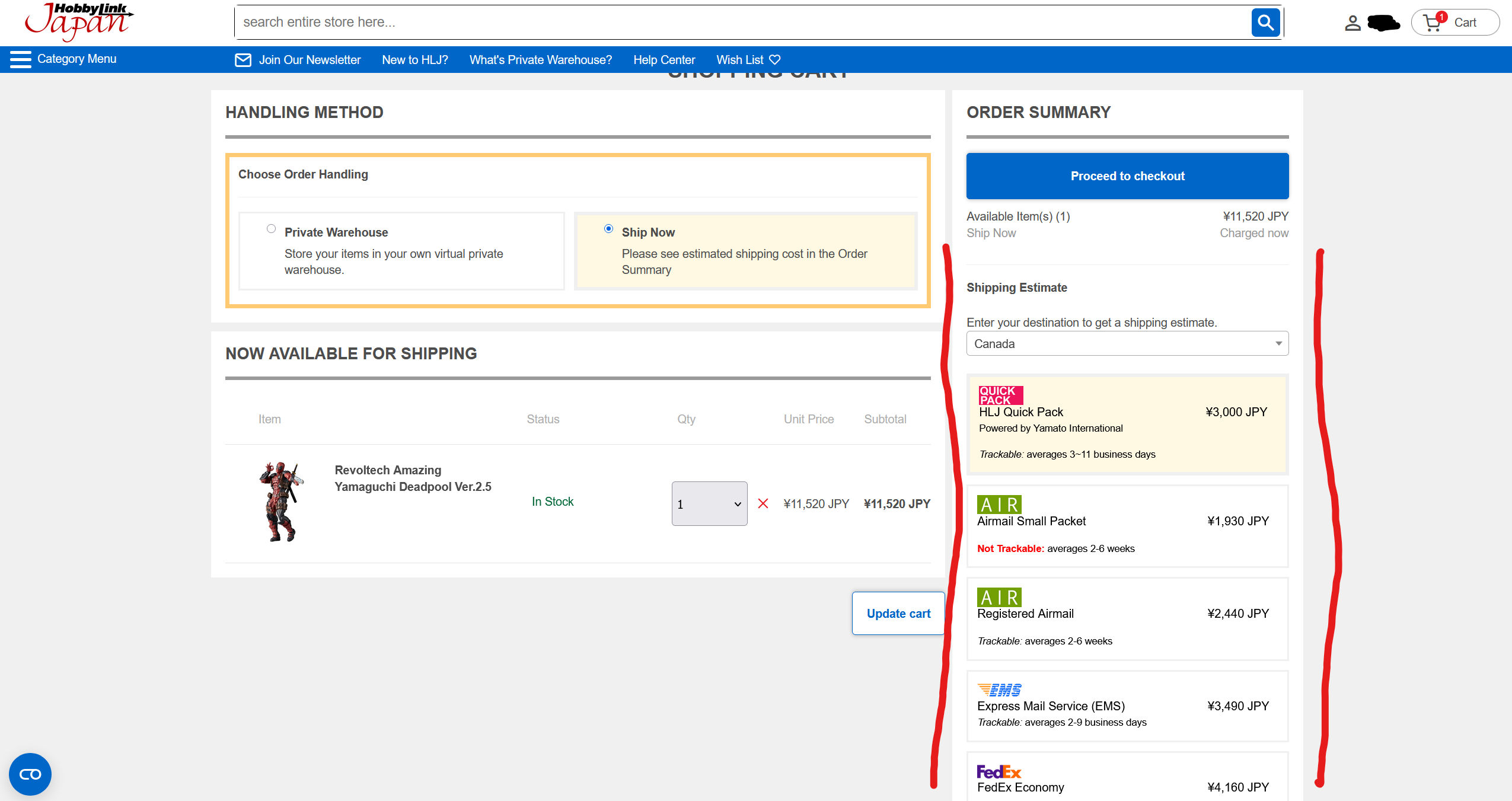Open the user account icon
This screenshot has height=801, width=1512.
(1352, 23)
